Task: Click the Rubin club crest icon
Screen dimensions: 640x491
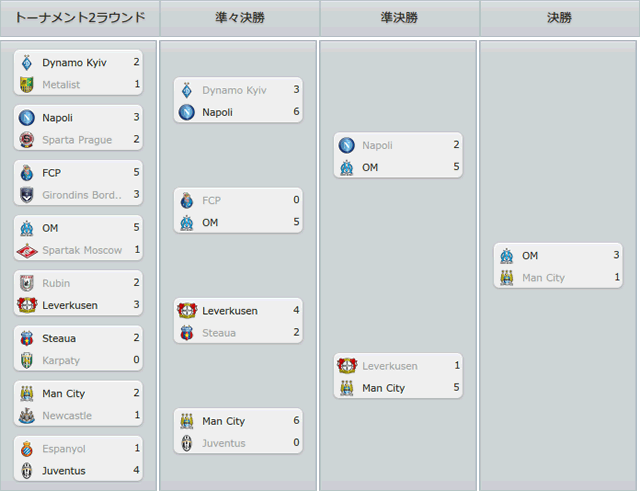Action: click(x=27, y=283)
